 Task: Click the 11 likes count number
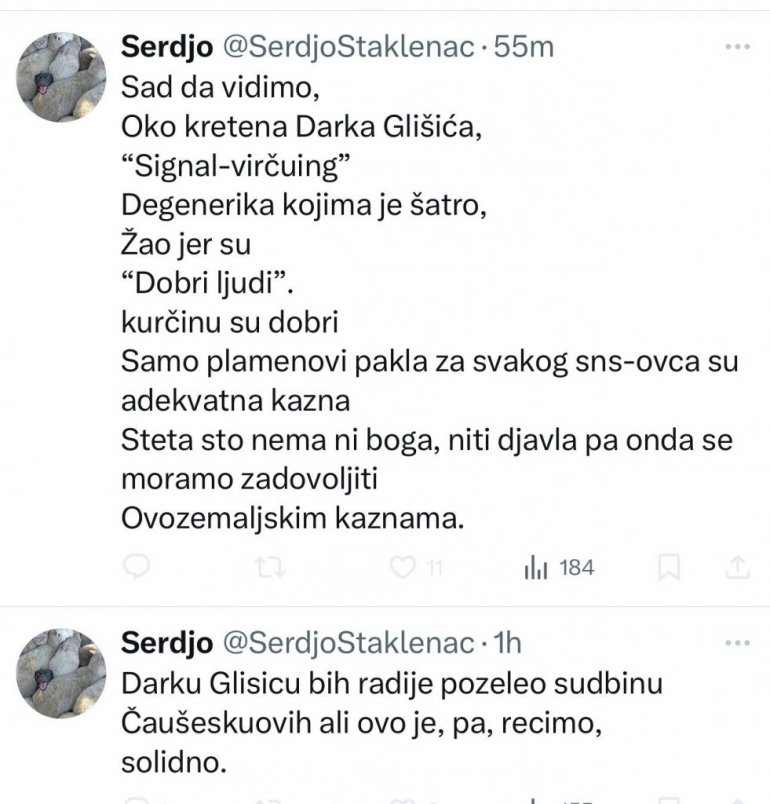(435, 568)
